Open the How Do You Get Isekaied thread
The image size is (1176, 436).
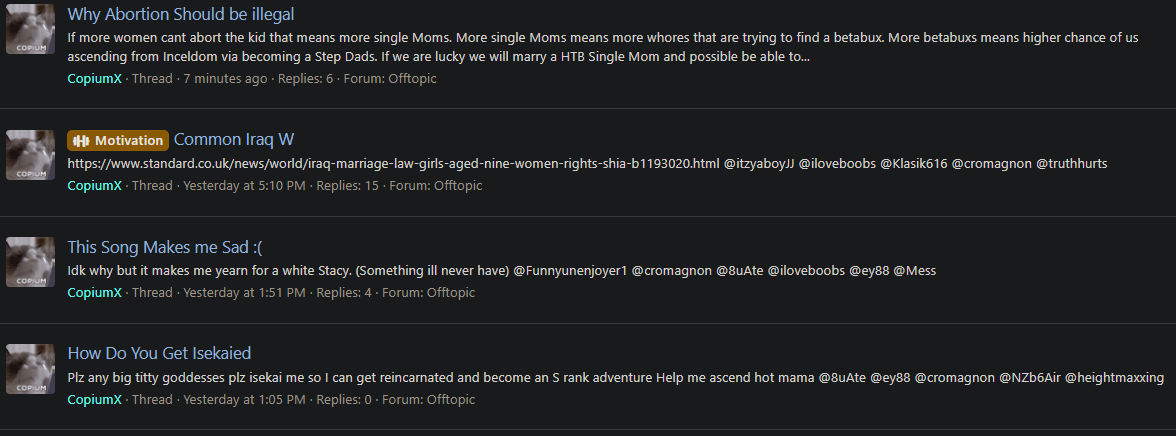tap(159, 353)
